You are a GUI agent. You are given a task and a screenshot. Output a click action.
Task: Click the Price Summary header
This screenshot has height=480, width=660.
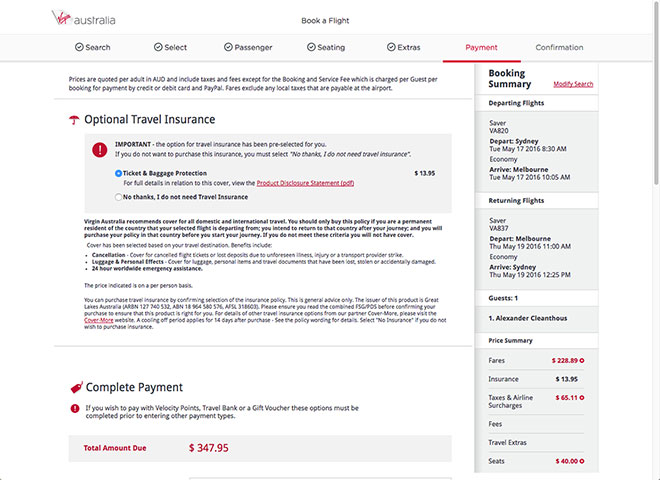(x=510, y=341)
